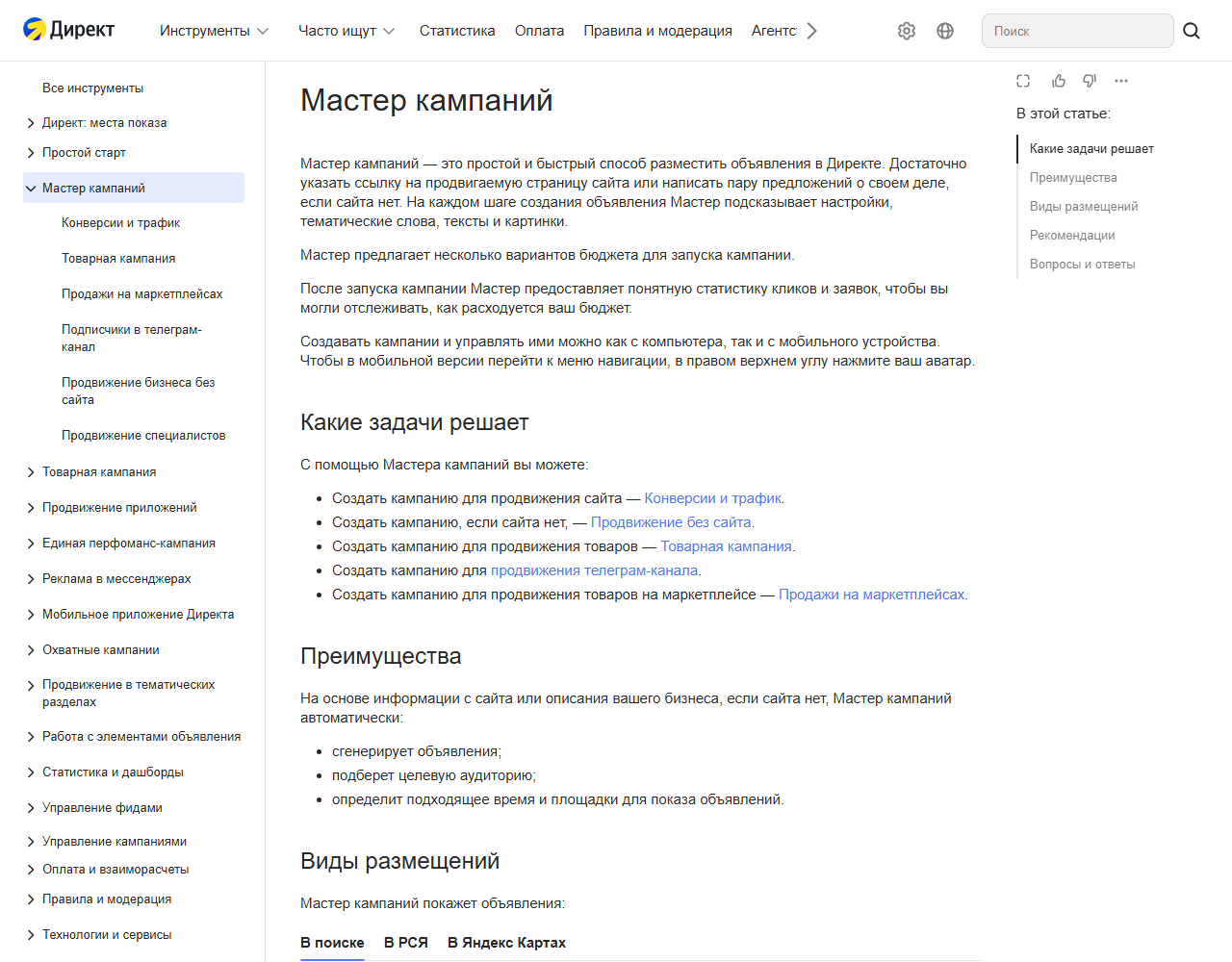Jump to Вопросы и ответы section

click(x=1083, y=265)
